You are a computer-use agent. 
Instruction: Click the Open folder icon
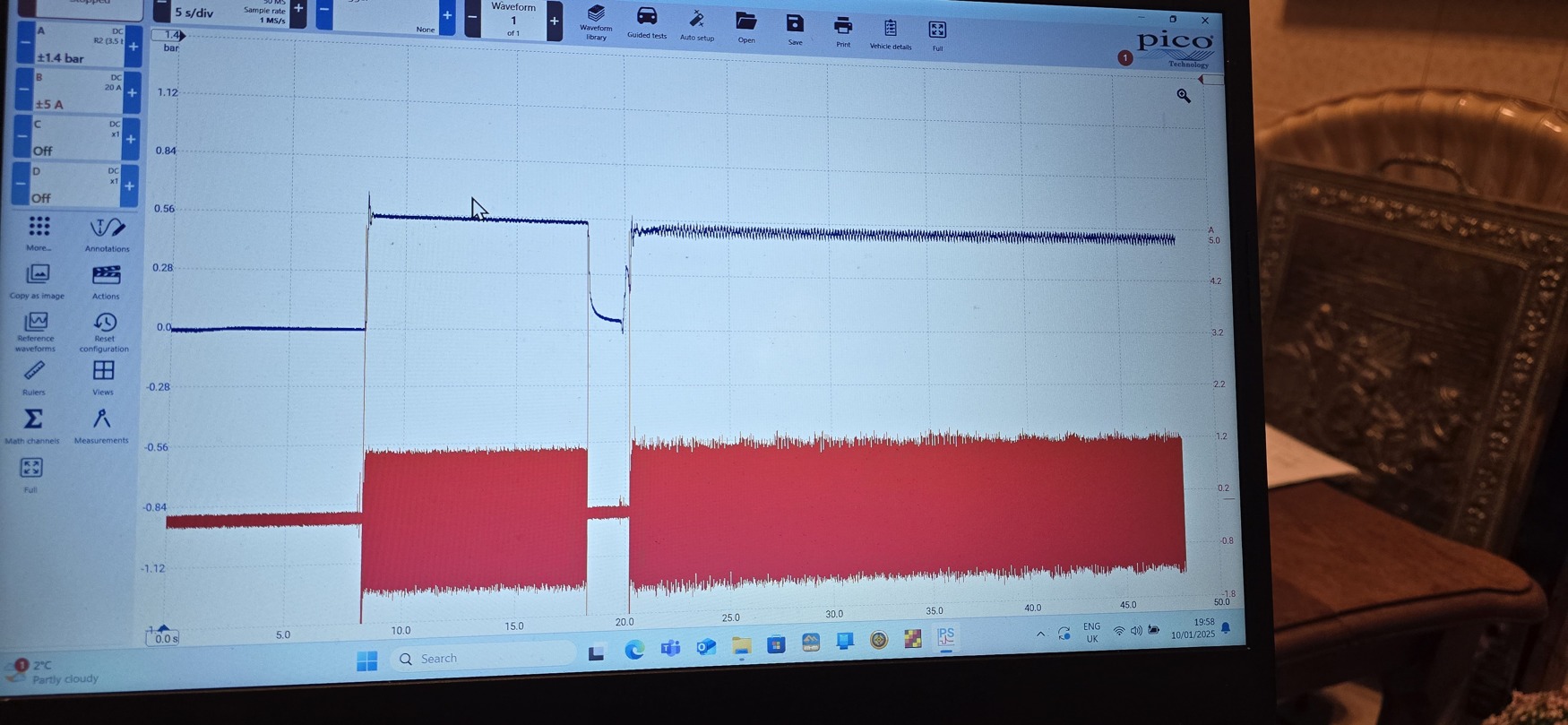pyautogui.click(x=745, y=27)
